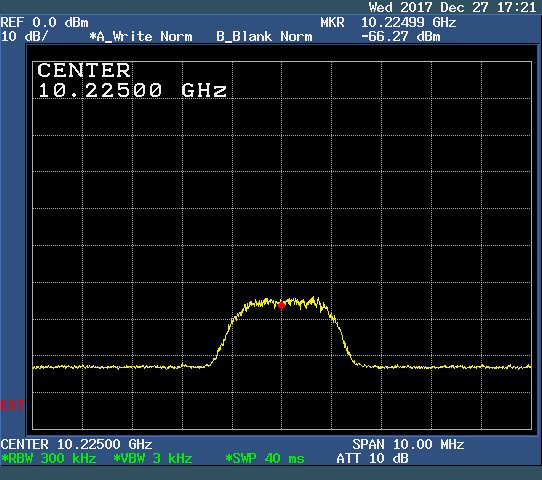542x480 pixels.
Task: Click the date and time display
Action: point(452,7)
